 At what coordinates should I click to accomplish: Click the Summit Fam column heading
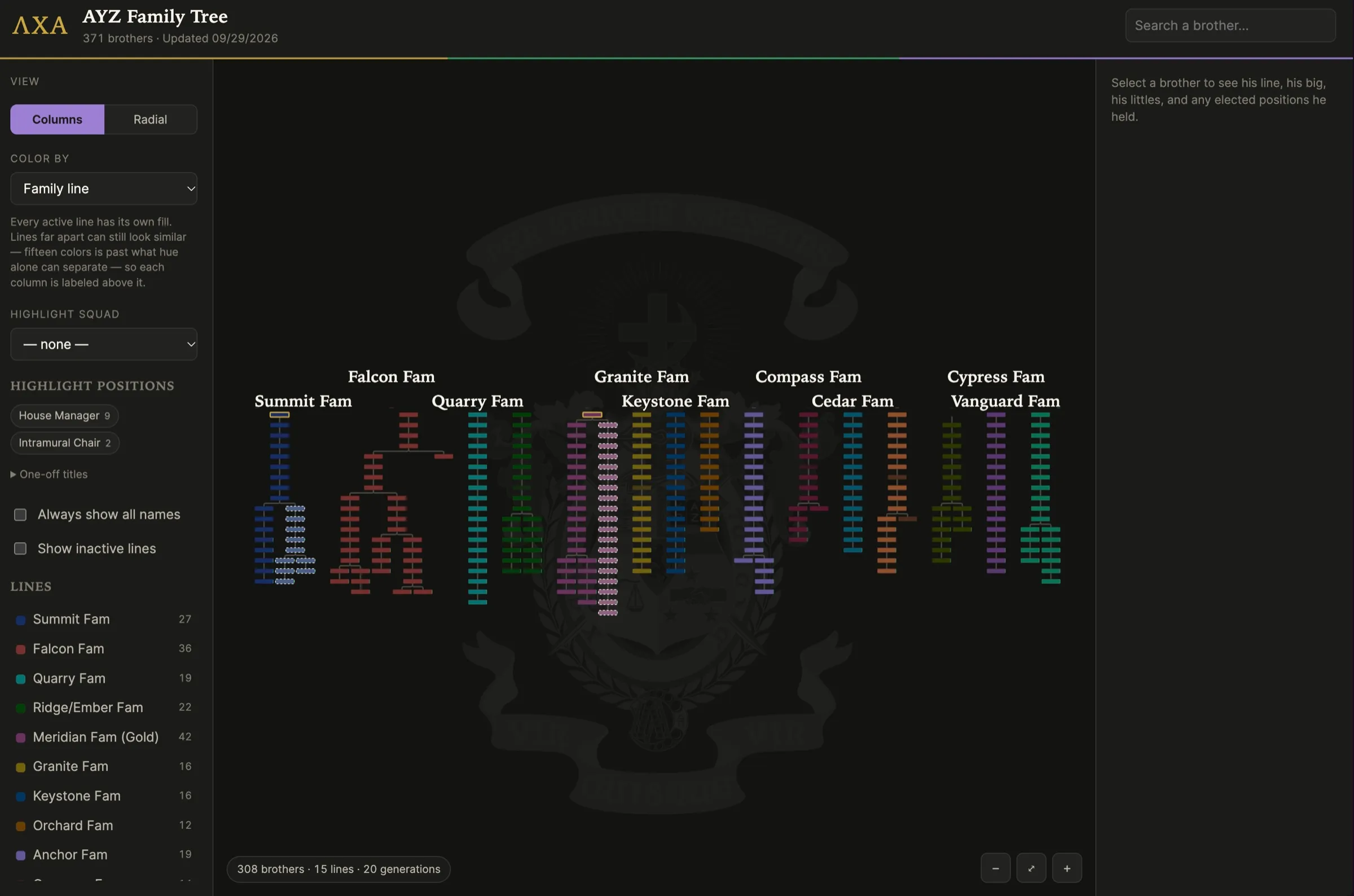(303, 401)
